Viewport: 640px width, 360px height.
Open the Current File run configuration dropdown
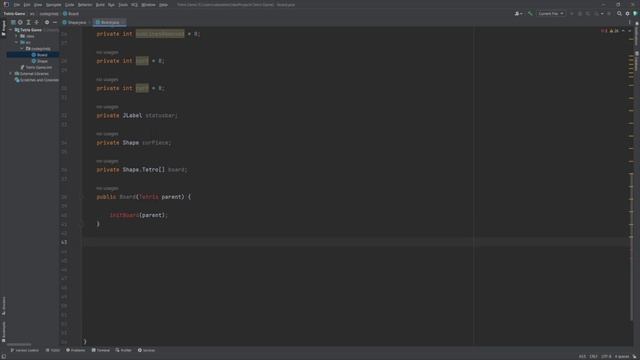[x=551, y=14]
